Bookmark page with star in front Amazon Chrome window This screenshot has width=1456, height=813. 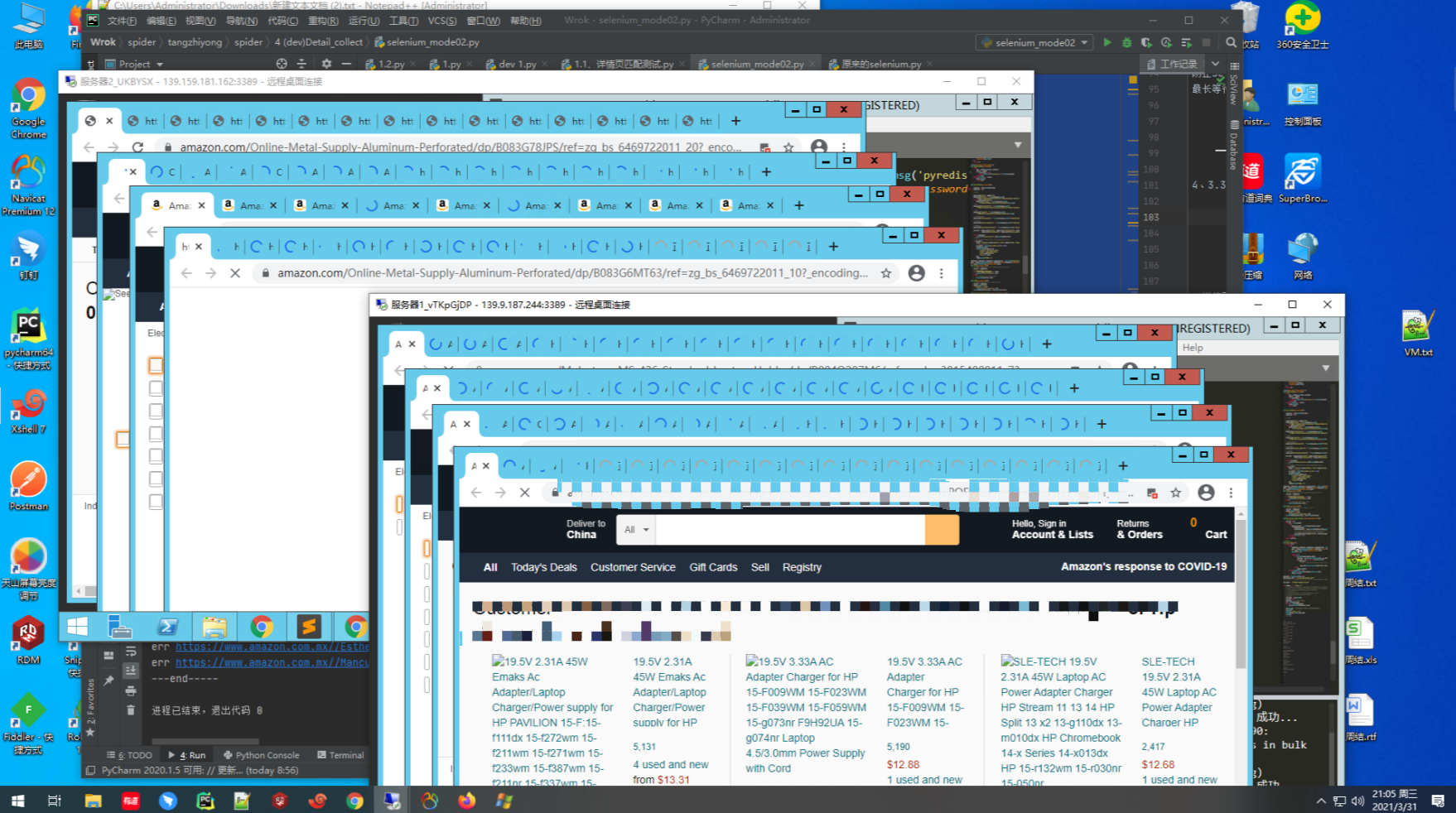[x=1176, y=493]
